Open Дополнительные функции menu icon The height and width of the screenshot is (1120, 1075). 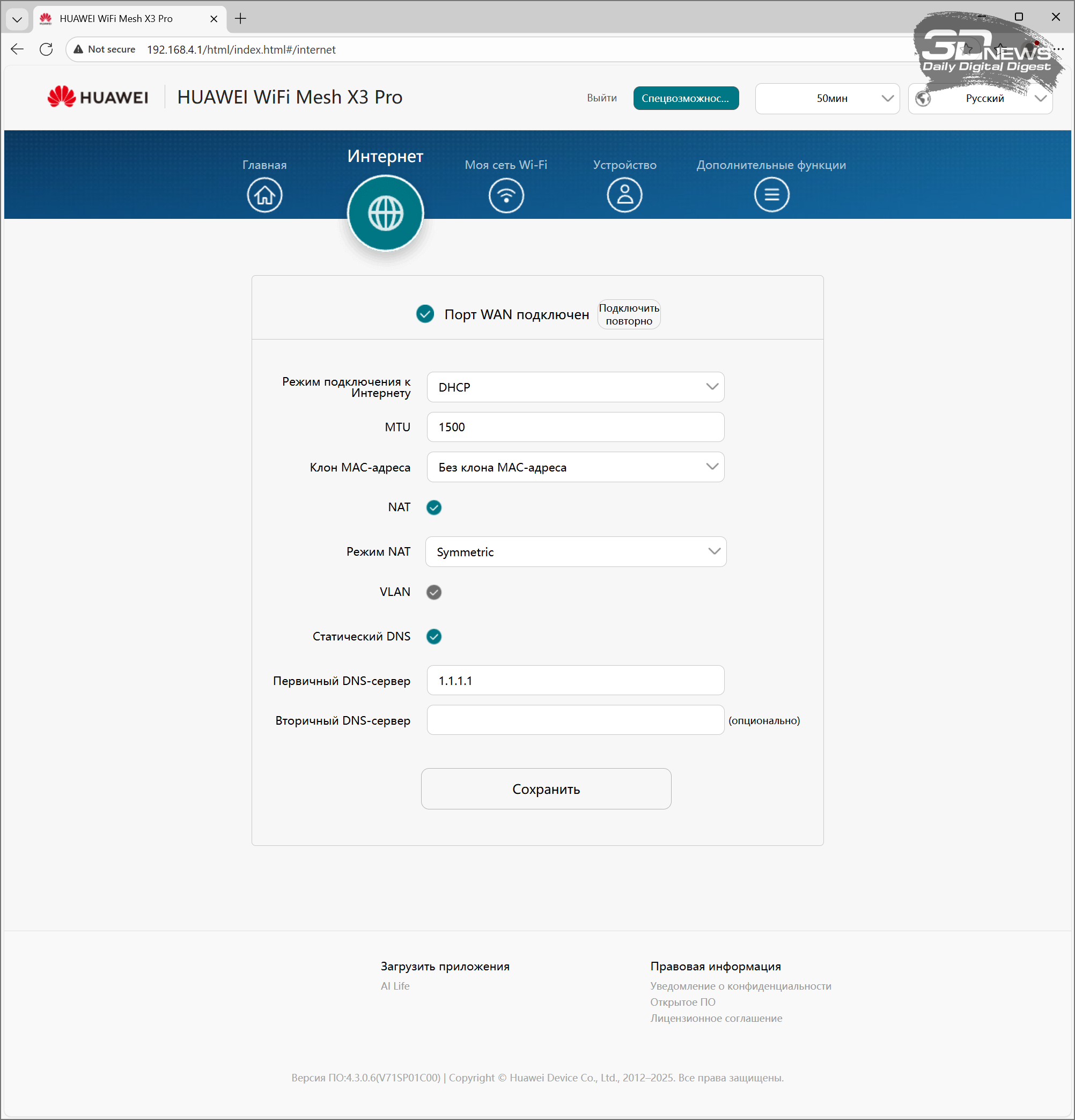click(771, 195)
